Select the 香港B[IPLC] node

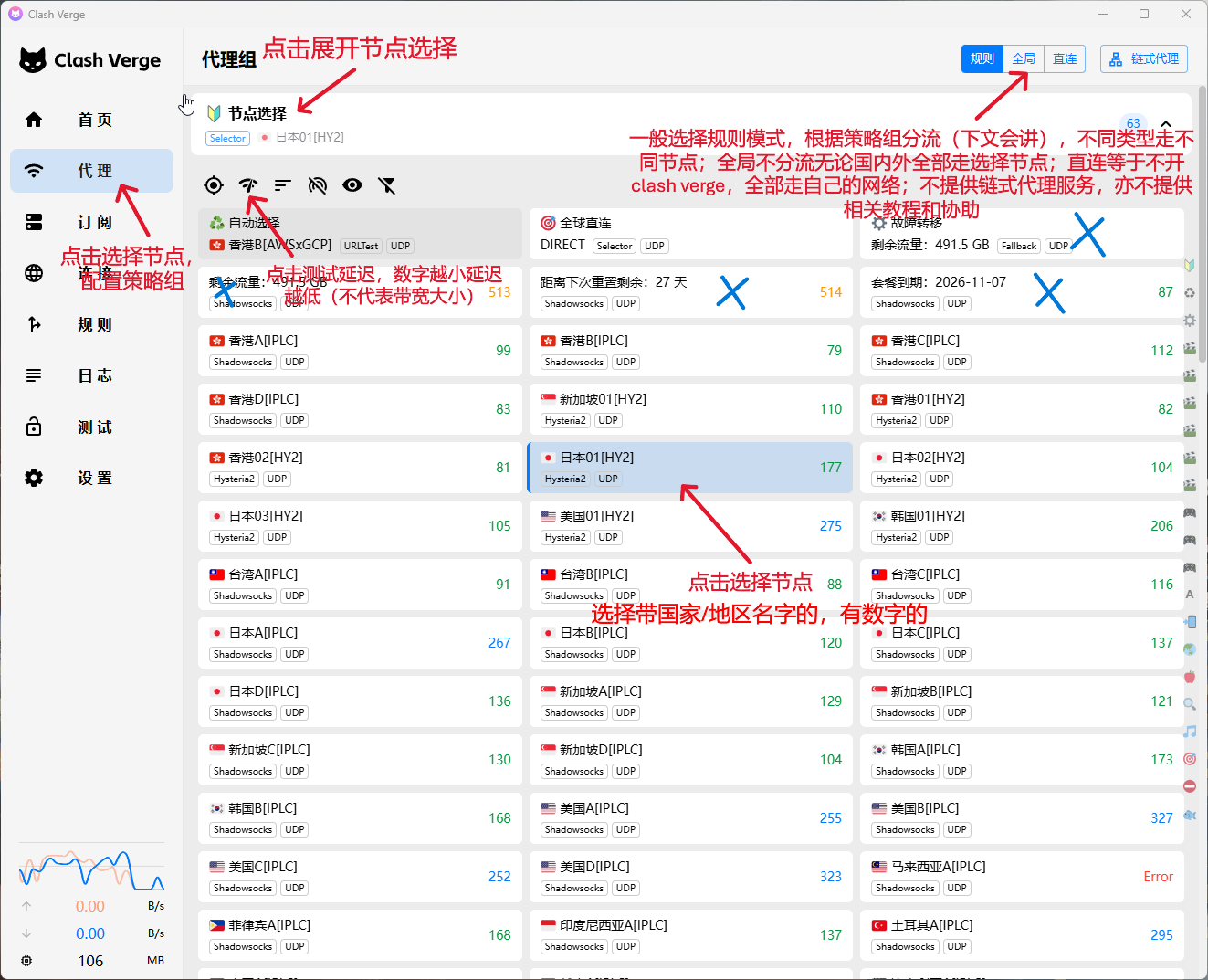tap(690, 351)
